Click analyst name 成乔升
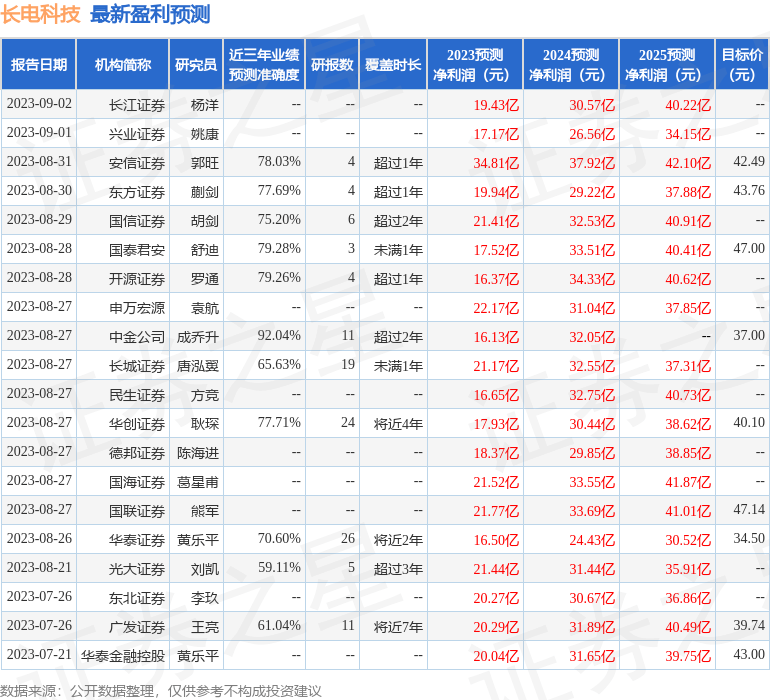Image resolution: width=770 pixels, height=700 pixels. pyautogui.click(x=197, y=337)
